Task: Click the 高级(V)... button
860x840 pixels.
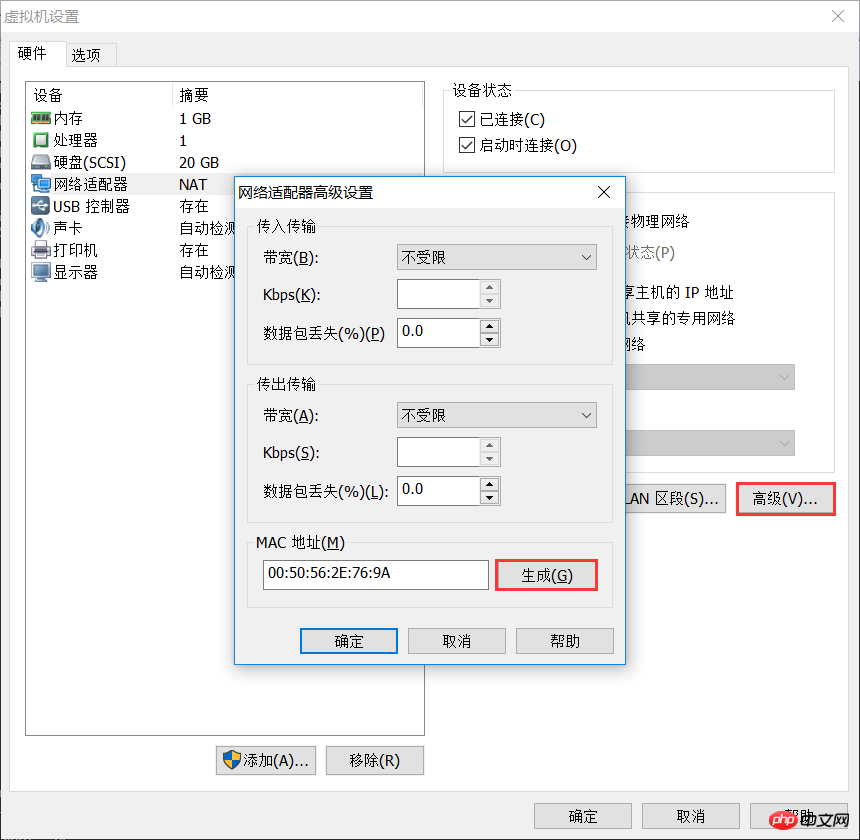Action: tap(785, 499)
